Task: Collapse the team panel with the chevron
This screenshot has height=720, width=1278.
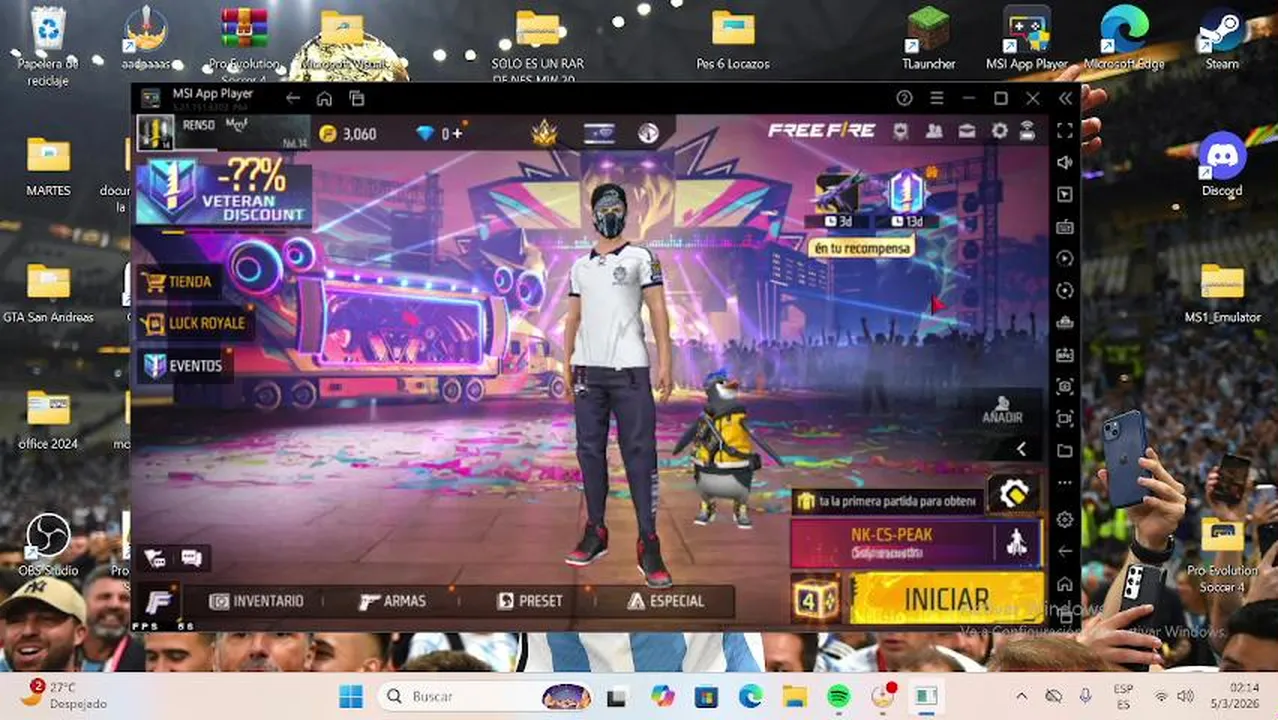Action: tap(1021, 450)
